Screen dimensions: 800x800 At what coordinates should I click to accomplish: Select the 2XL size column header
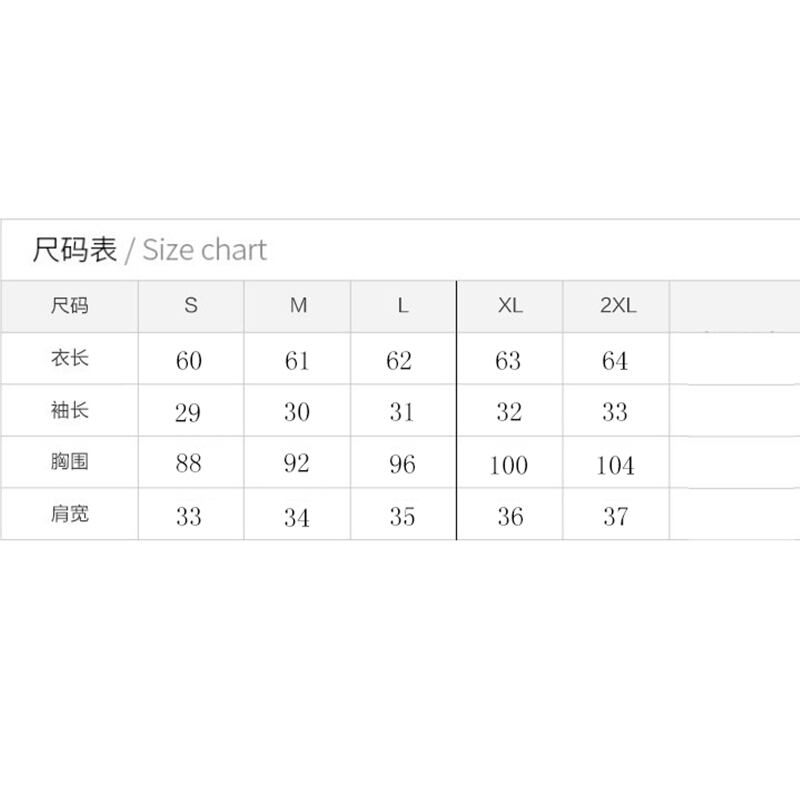point(617,306)
